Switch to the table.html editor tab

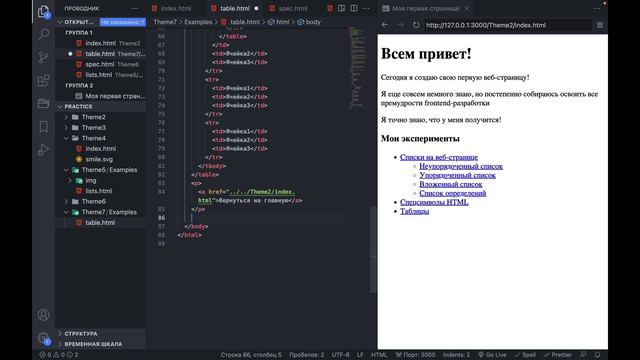tap(235, 8)
